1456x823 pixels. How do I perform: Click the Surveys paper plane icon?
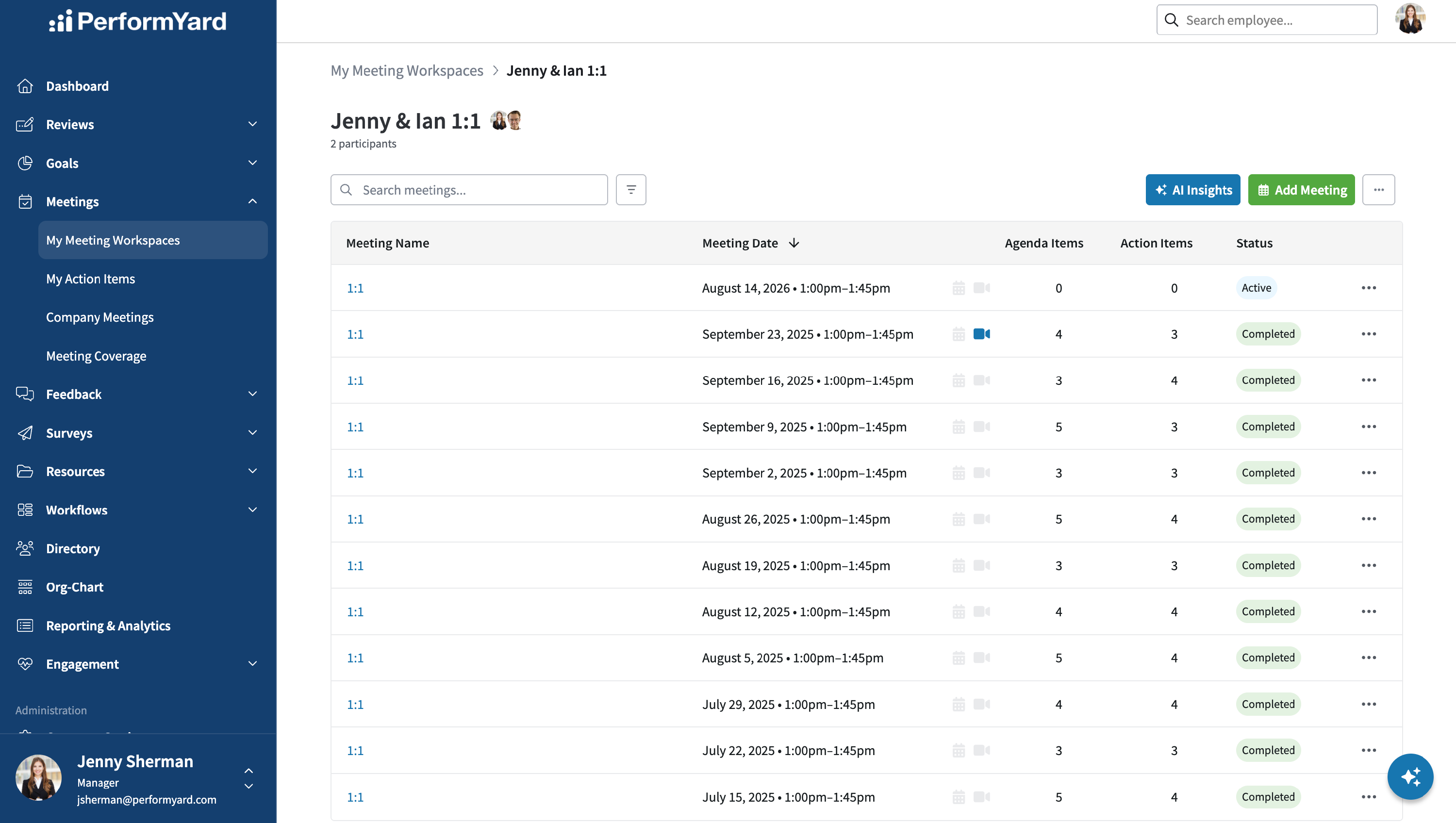click(25, 433)
